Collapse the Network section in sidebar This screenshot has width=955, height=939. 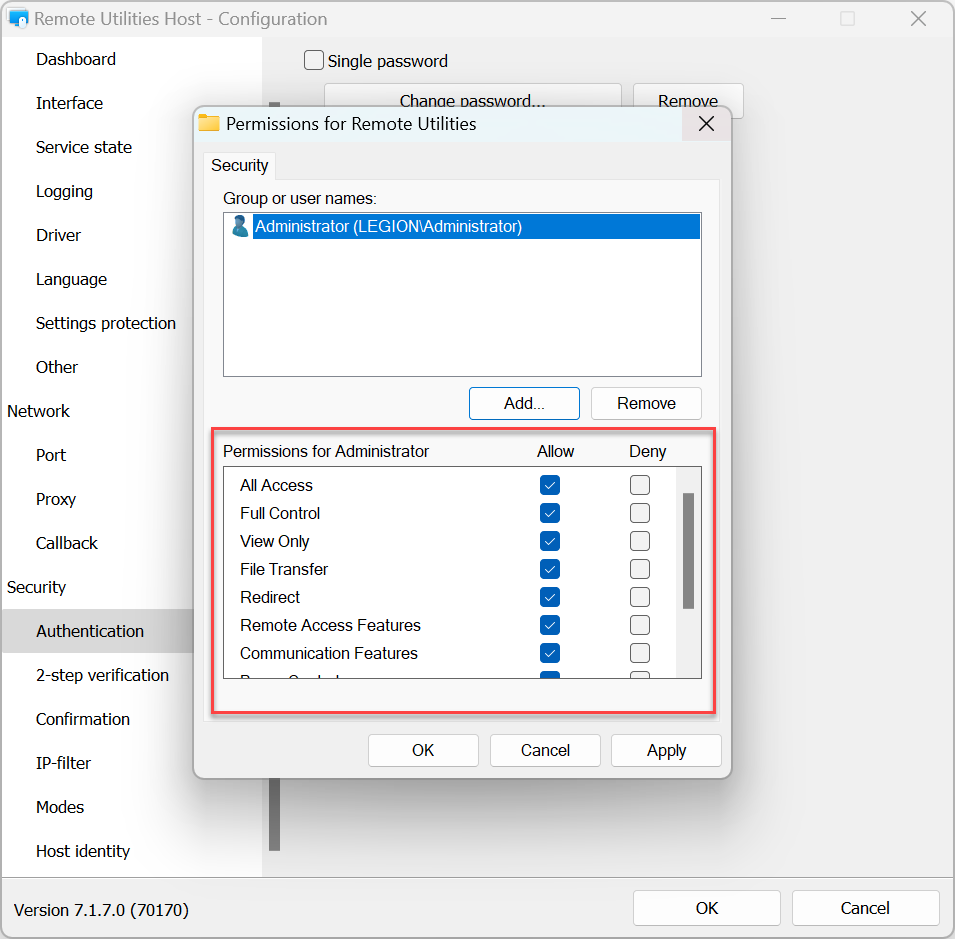pyautogui.click(x=39, y=411)
